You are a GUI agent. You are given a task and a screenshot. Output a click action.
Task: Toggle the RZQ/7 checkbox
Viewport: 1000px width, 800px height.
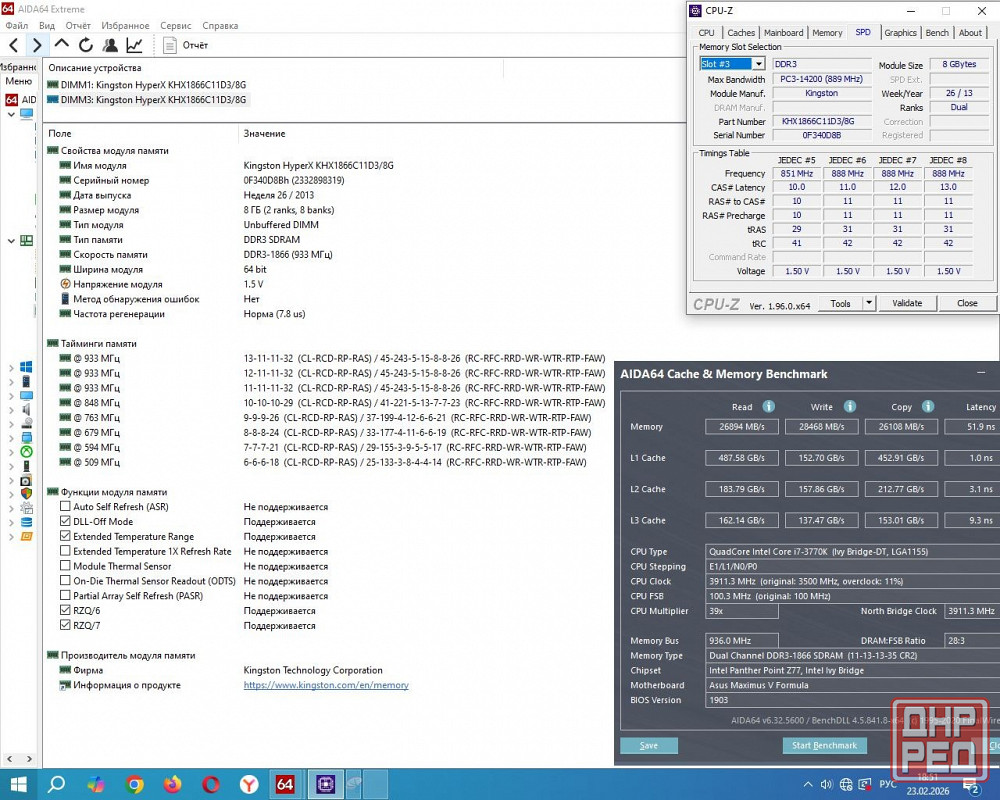(x=65, y=626)
